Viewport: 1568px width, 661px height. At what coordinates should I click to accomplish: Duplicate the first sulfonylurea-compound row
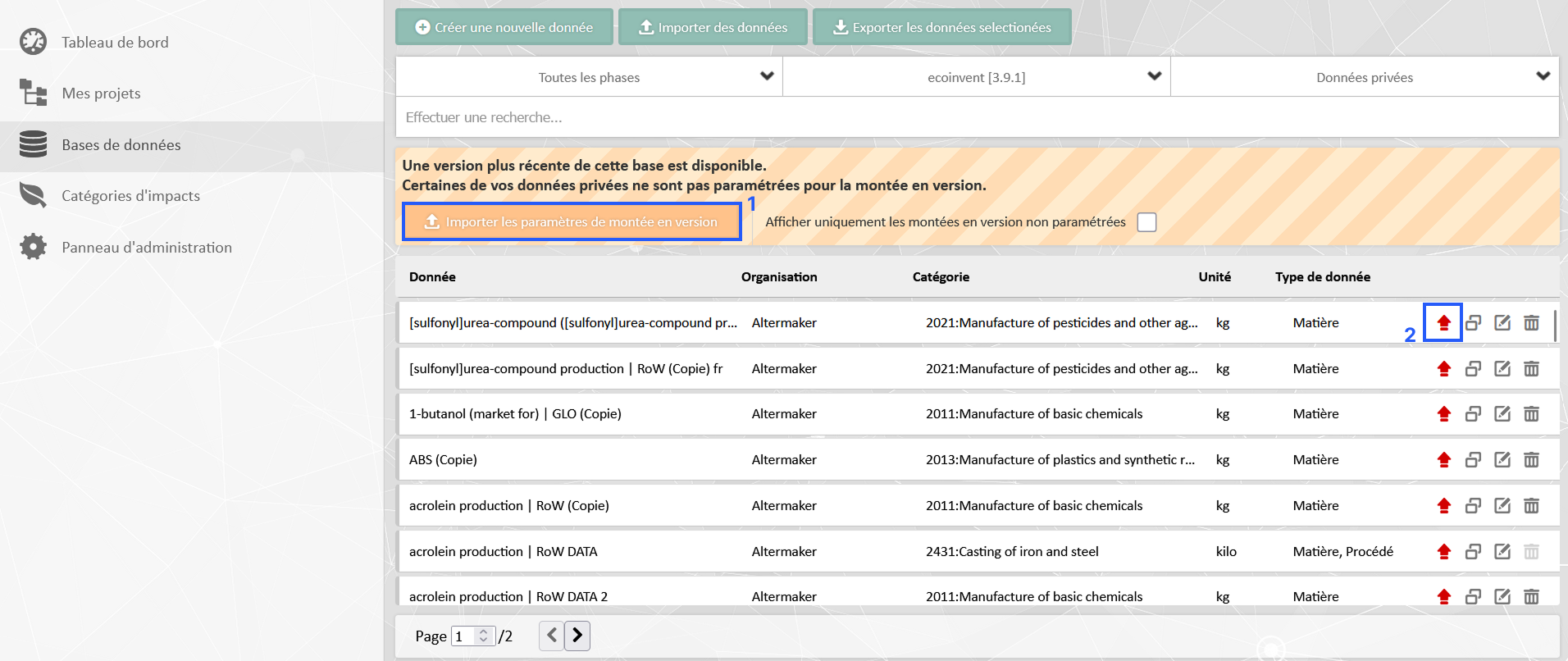click(x=1473, y=322)
